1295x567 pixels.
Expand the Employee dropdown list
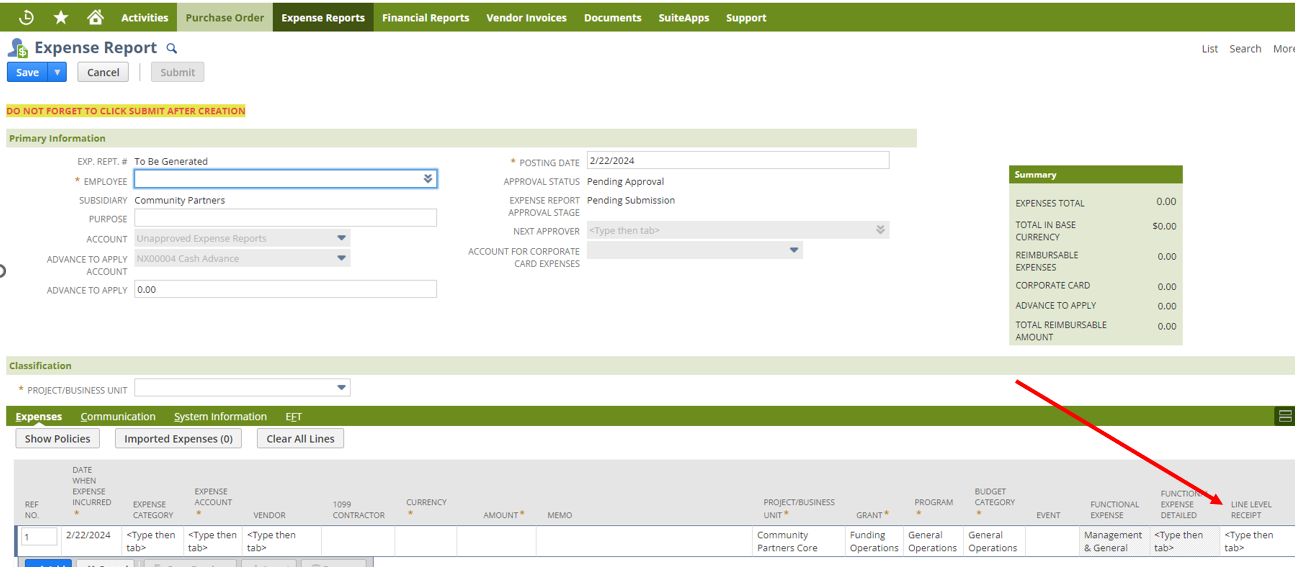pos(428,179)
